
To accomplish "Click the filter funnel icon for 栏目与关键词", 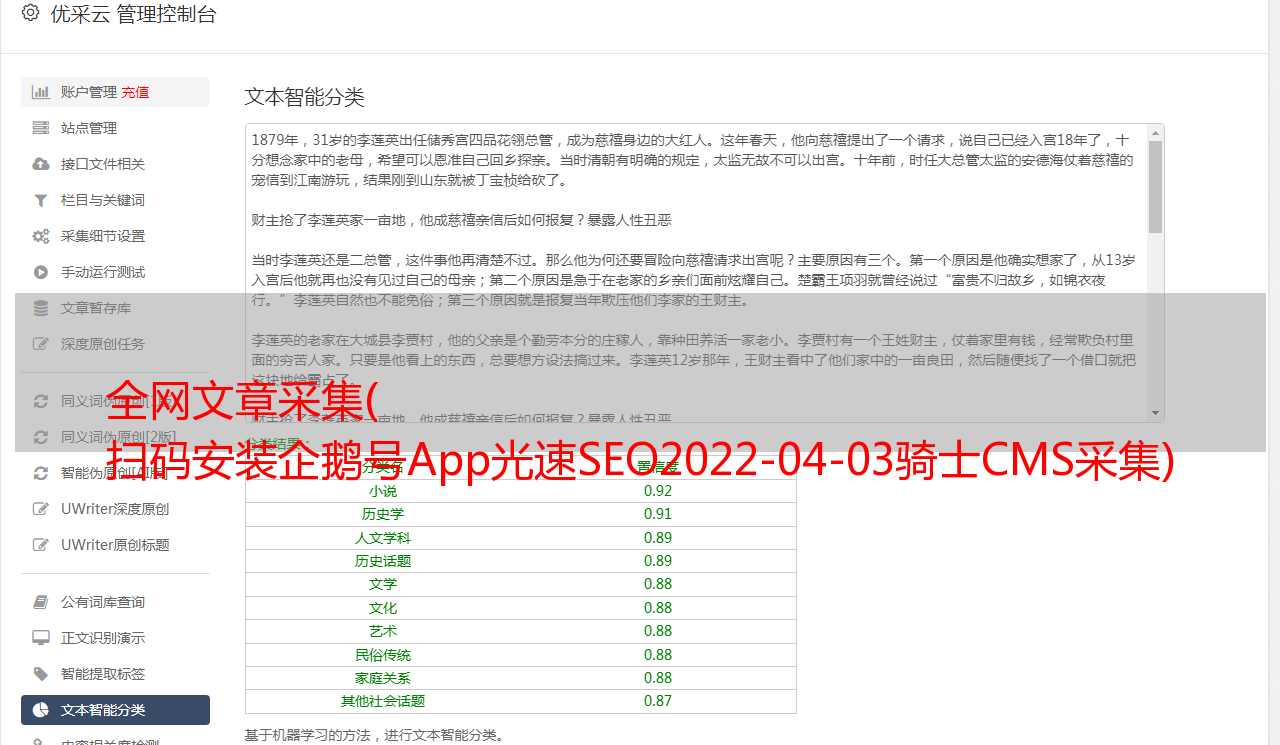I will [41, 200].
